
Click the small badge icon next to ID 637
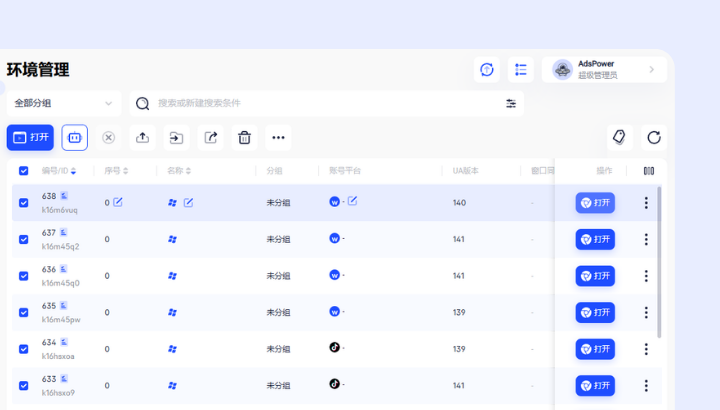click(x=63, y=232)
